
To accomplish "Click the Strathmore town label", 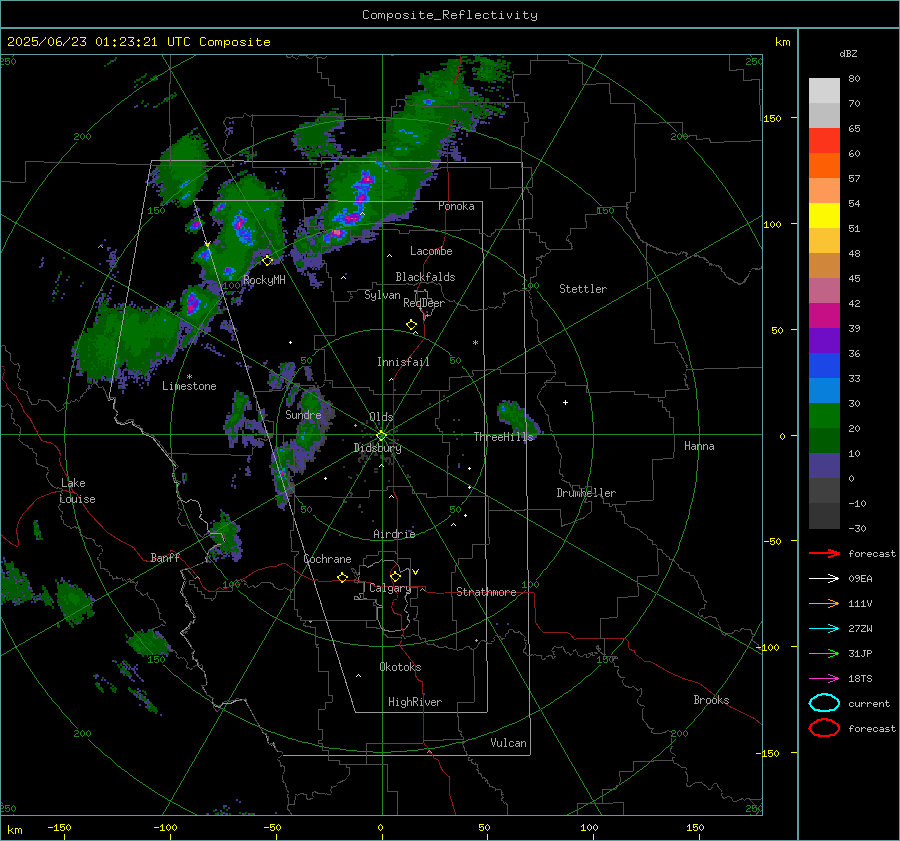I will [x=486, y=592].
